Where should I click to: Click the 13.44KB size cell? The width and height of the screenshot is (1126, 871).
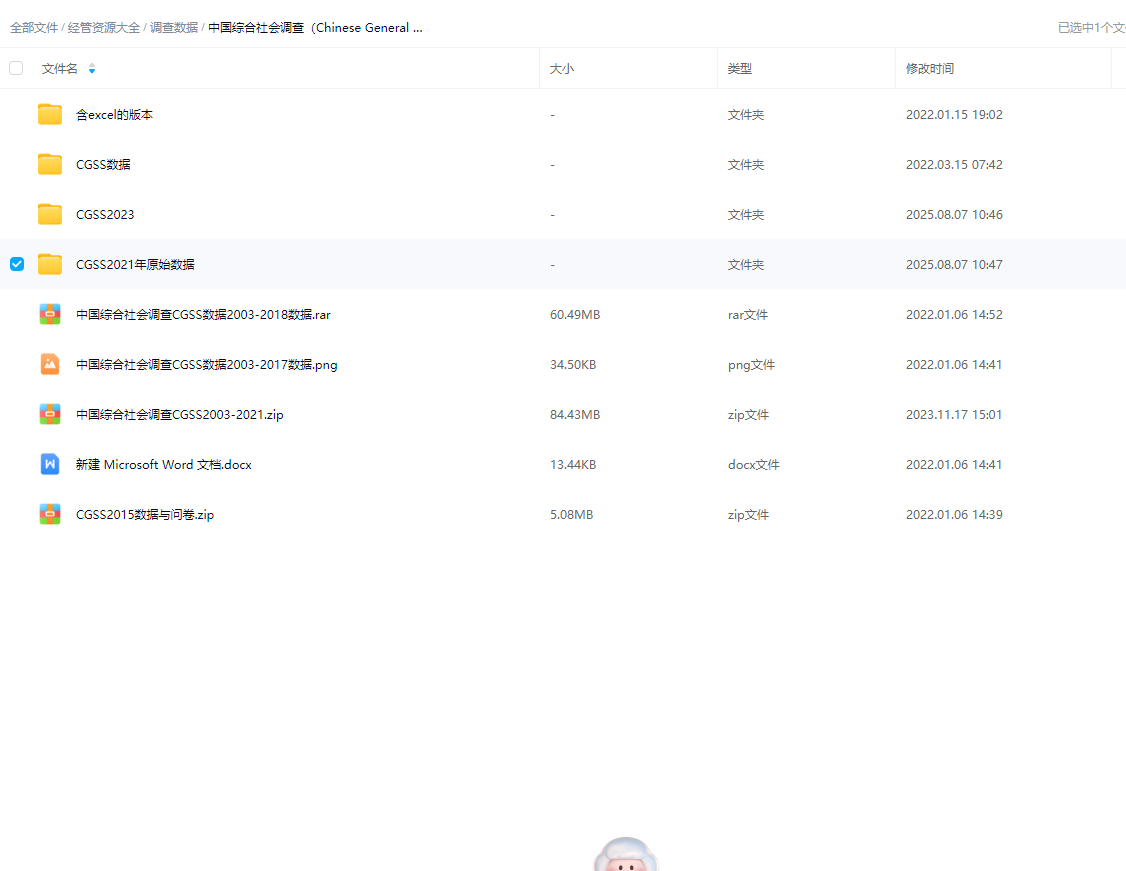[573, 465]
